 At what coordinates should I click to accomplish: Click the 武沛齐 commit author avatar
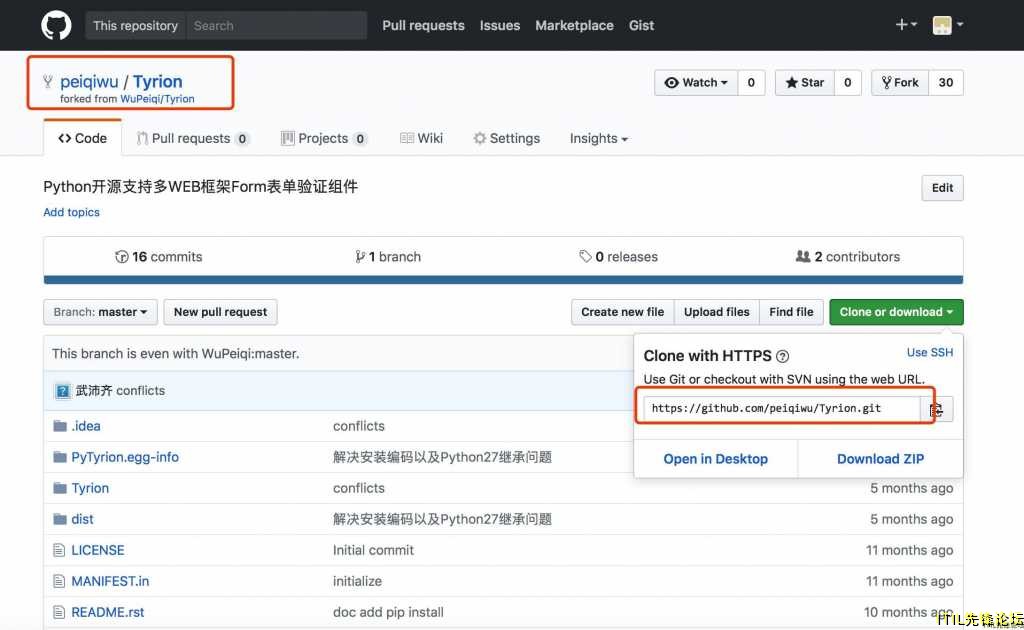click(x=63, y=391)
